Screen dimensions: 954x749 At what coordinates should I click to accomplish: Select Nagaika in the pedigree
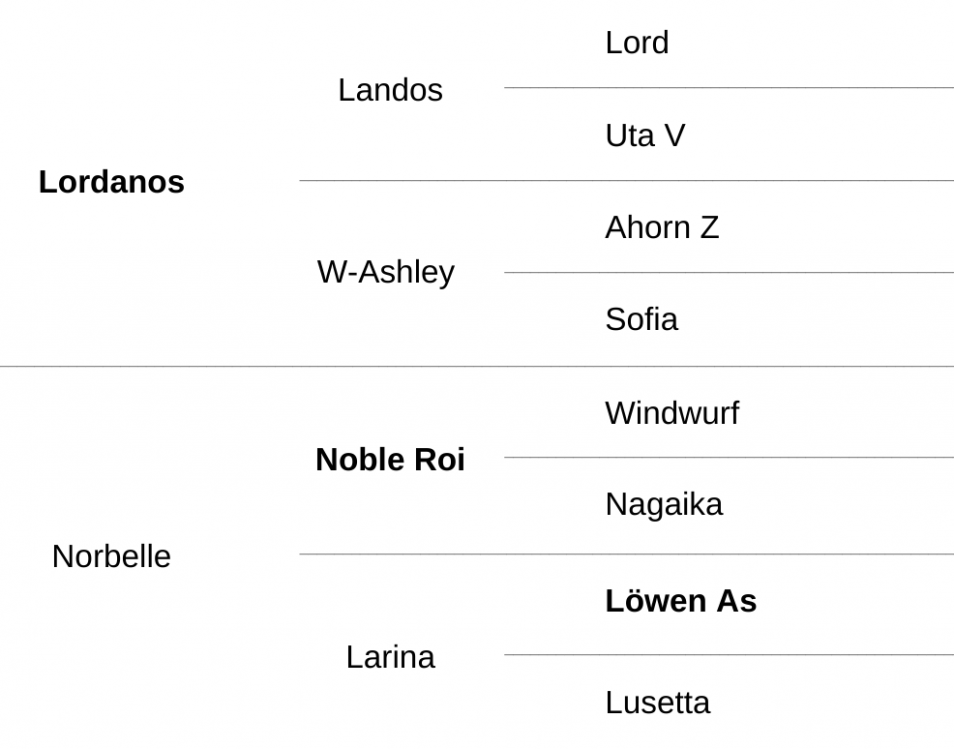[x=664, y=505]
